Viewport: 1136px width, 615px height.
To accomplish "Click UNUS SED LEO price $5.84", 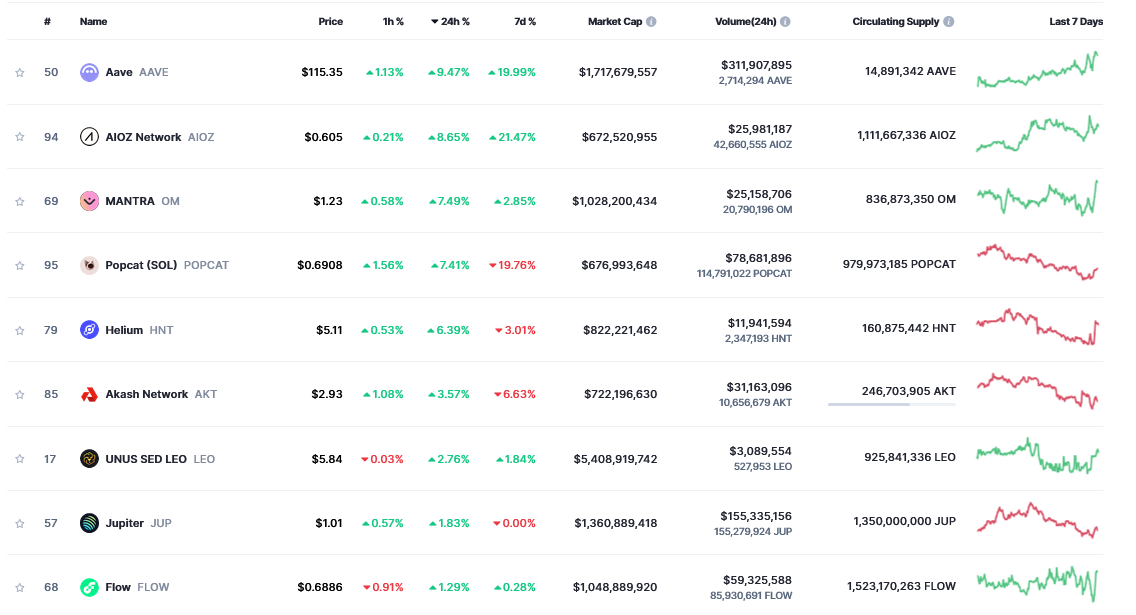I will 327,459.
